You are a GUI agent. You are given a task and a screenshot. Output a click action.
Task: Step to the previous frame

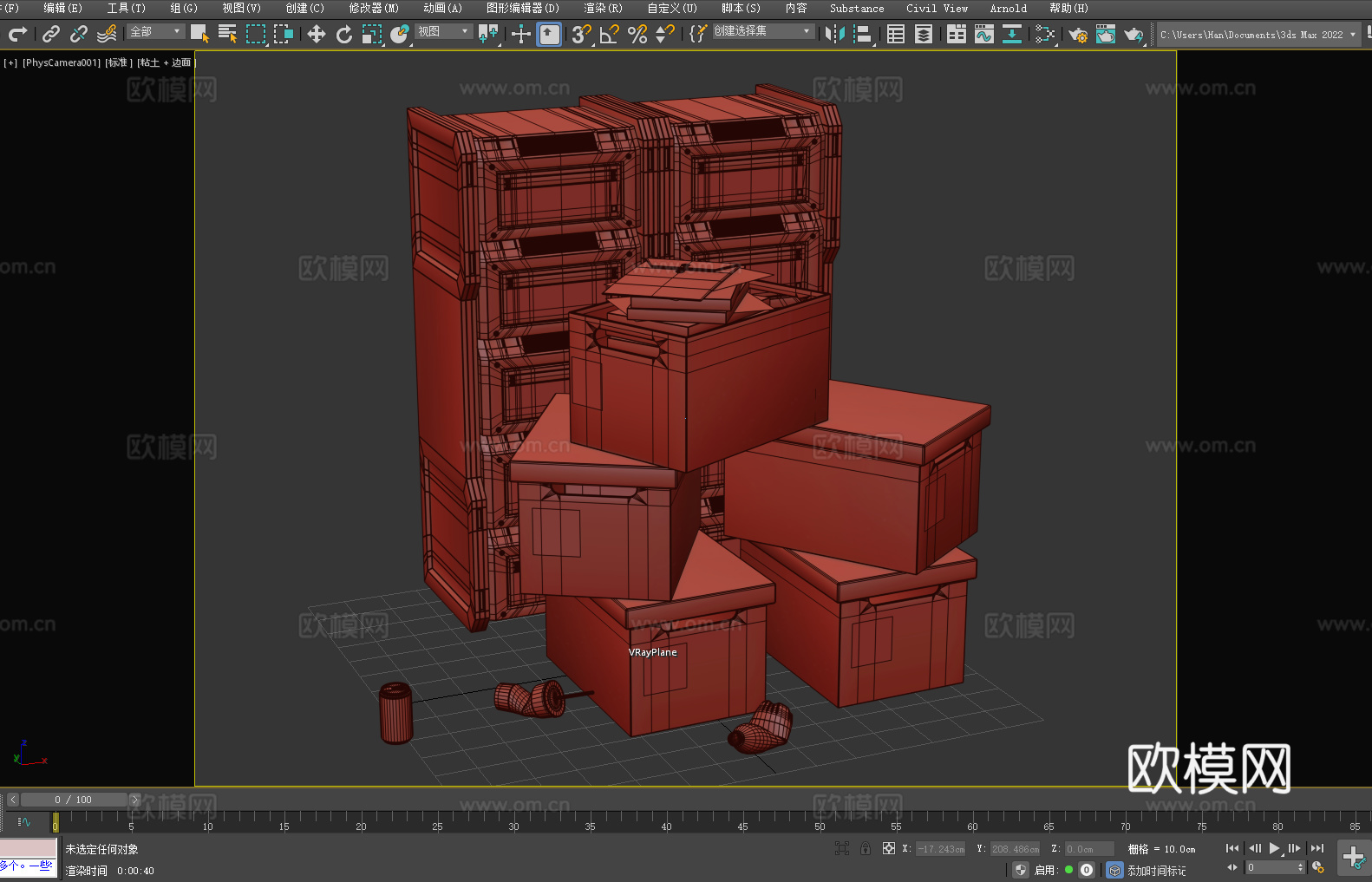click(x=1255, y=848)
